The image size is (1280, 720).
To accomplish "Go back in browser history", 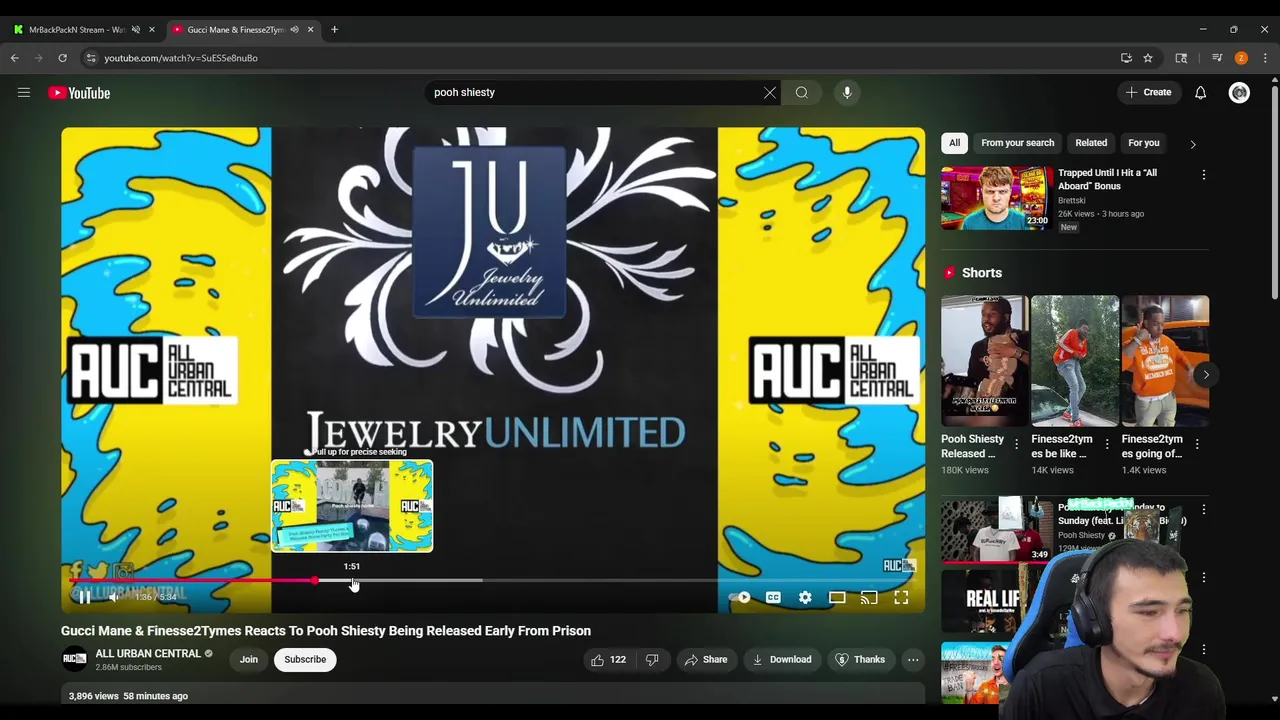I will pyautogui.click(x=15, y=58).
